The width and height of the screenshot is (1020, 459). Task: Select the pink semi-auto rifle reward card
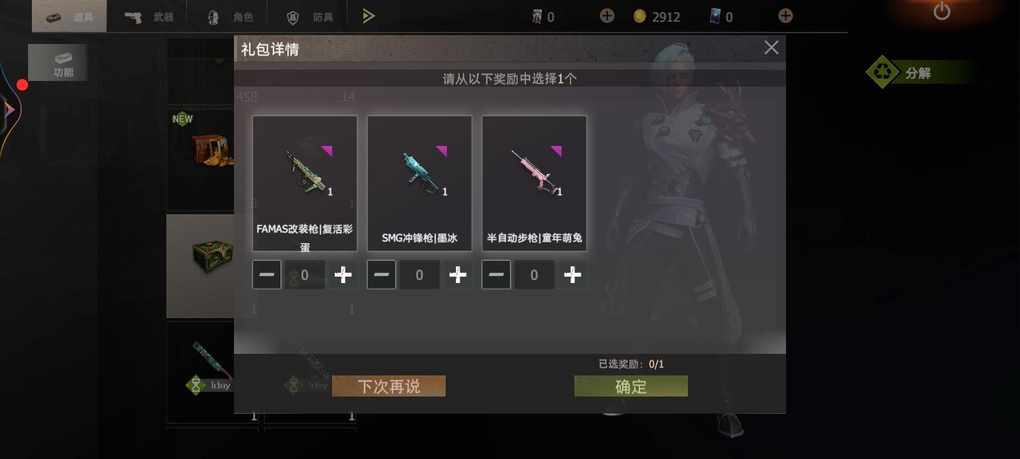[534, 183]
